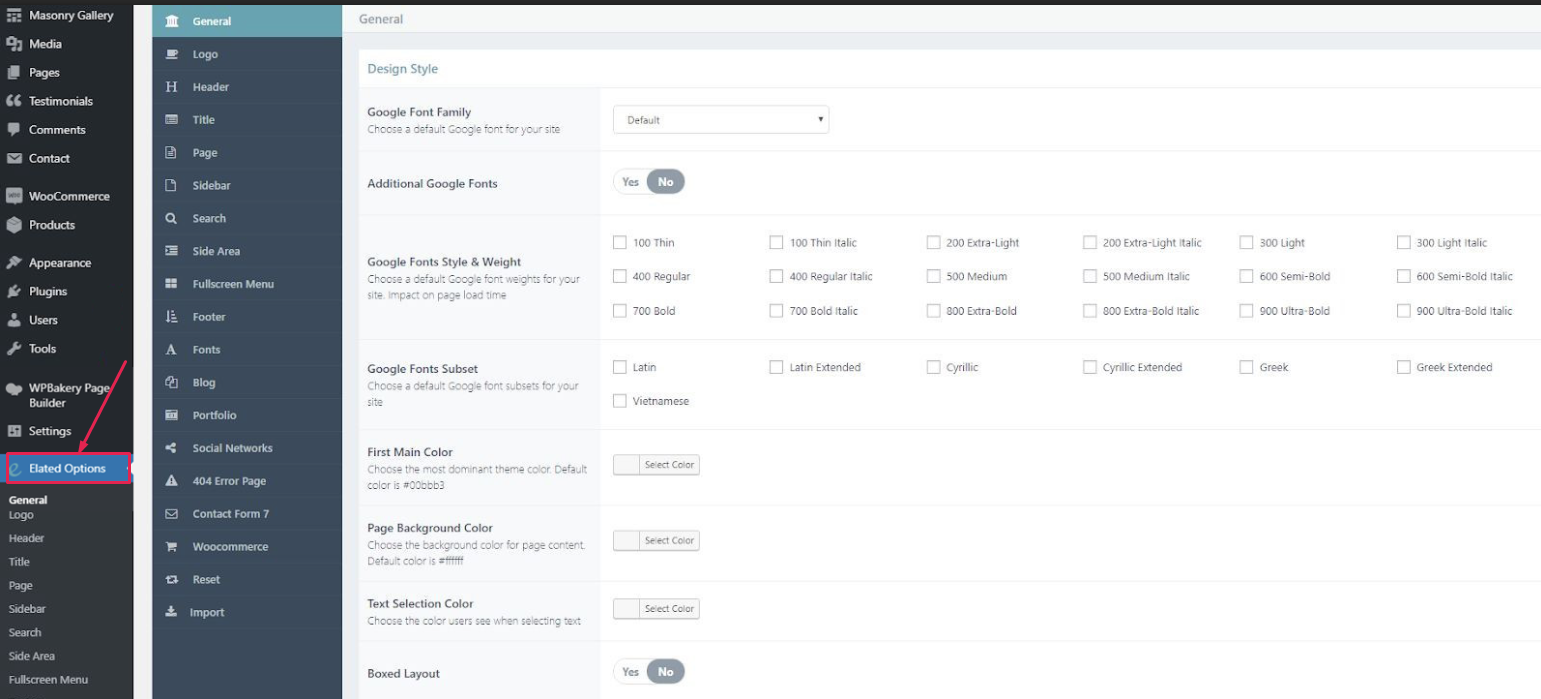This screenshot has height=699, width=1541.
Task: Switch to the Footer options tab
Action: click(x=208, y=317)
